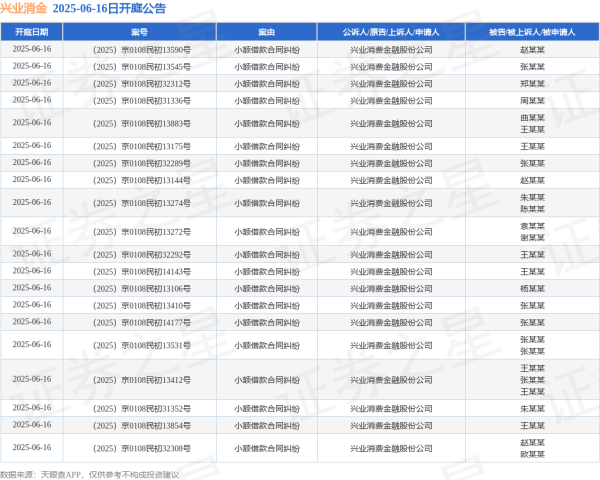Click defendant name 曲某某

tap(532, 118)
